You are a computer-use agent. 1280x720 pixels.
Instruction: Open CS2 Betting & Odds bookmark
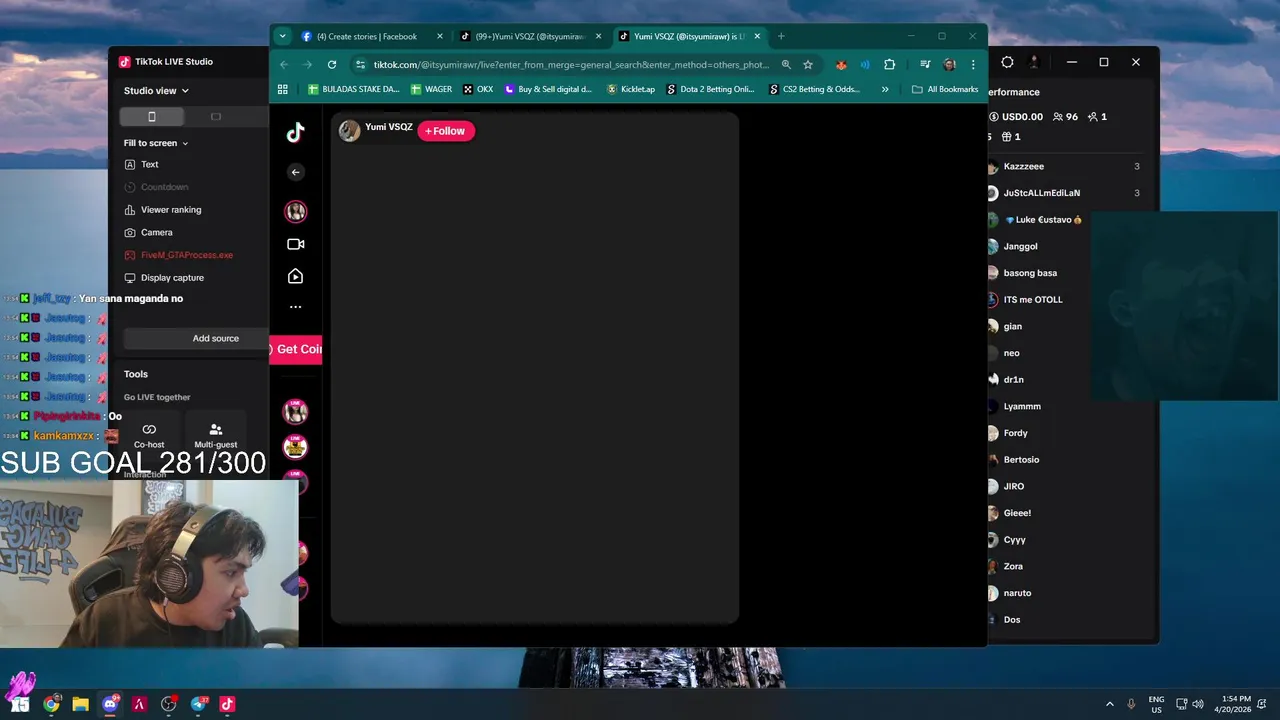814,89
